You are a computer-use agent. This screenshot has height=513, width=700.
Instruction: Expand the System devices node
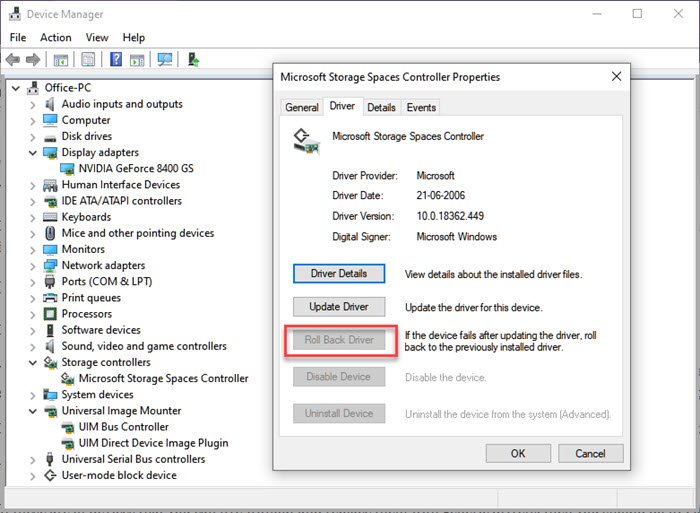coord(33,396)
